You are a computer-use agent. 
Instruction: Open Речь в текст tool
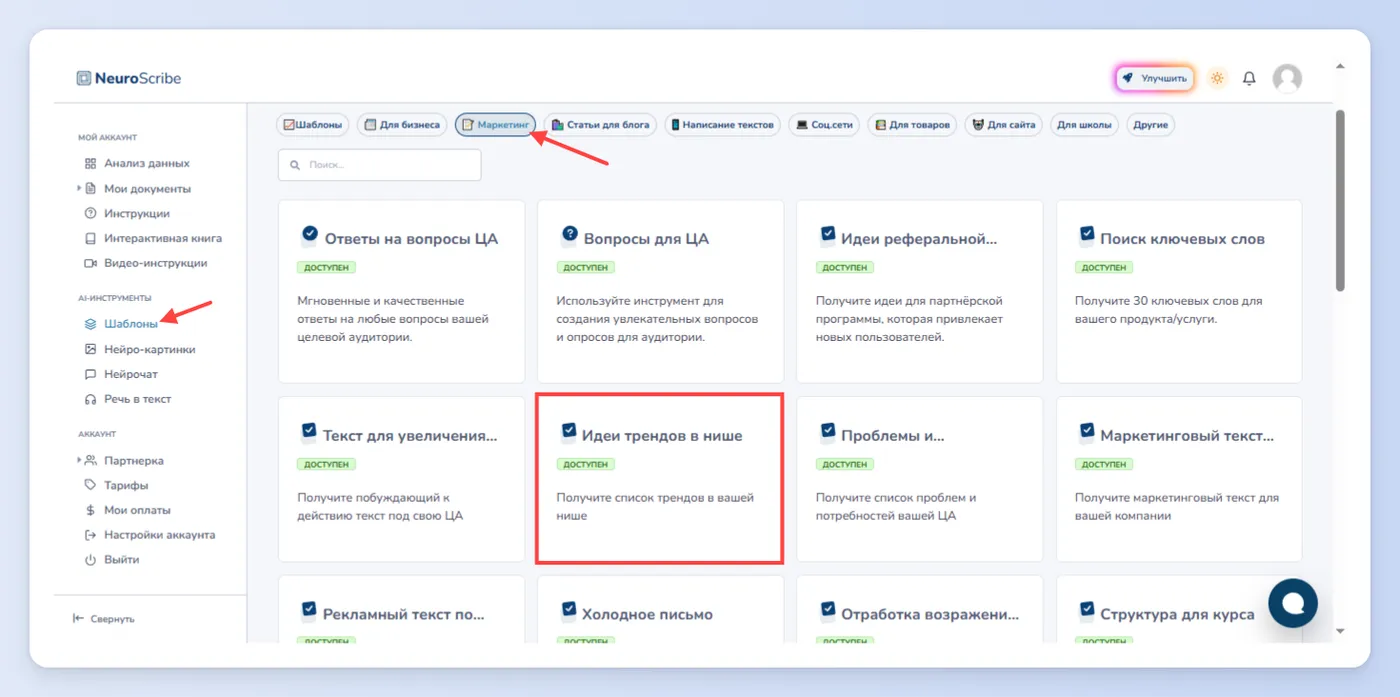(127, 399)
